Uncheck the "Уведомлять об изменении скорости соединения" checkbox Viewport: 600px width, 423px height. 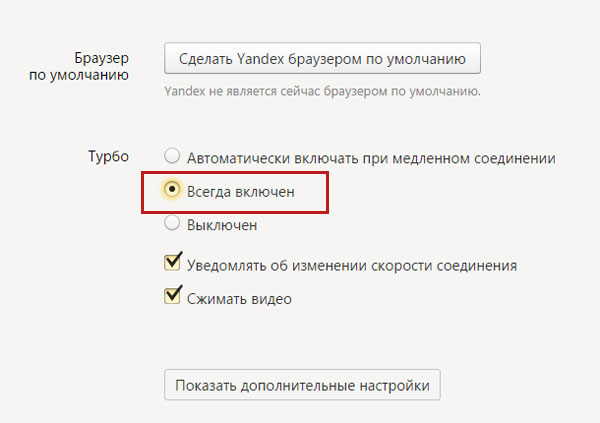(173, 264)
